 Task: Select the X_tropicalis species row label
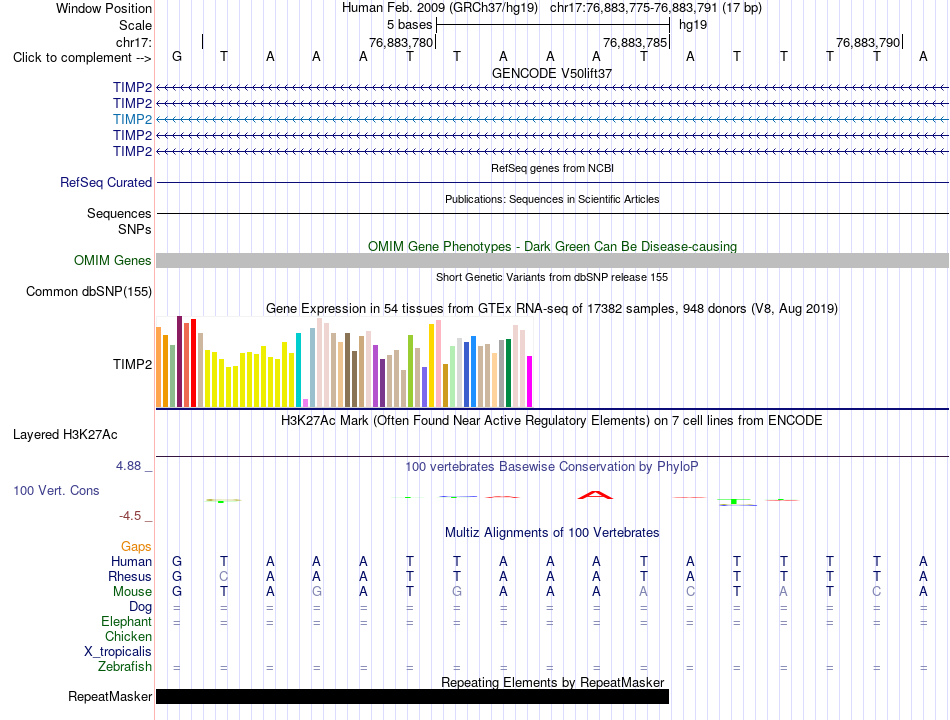[118, 652]
